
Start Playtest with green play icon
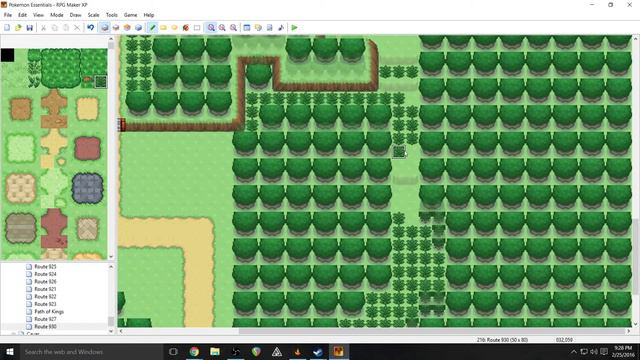pyautogui.click(x=294, y=28)
